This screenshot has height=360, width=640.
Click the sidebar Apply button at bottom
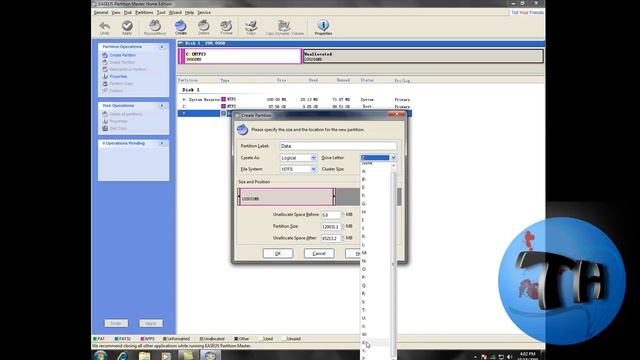151,323
